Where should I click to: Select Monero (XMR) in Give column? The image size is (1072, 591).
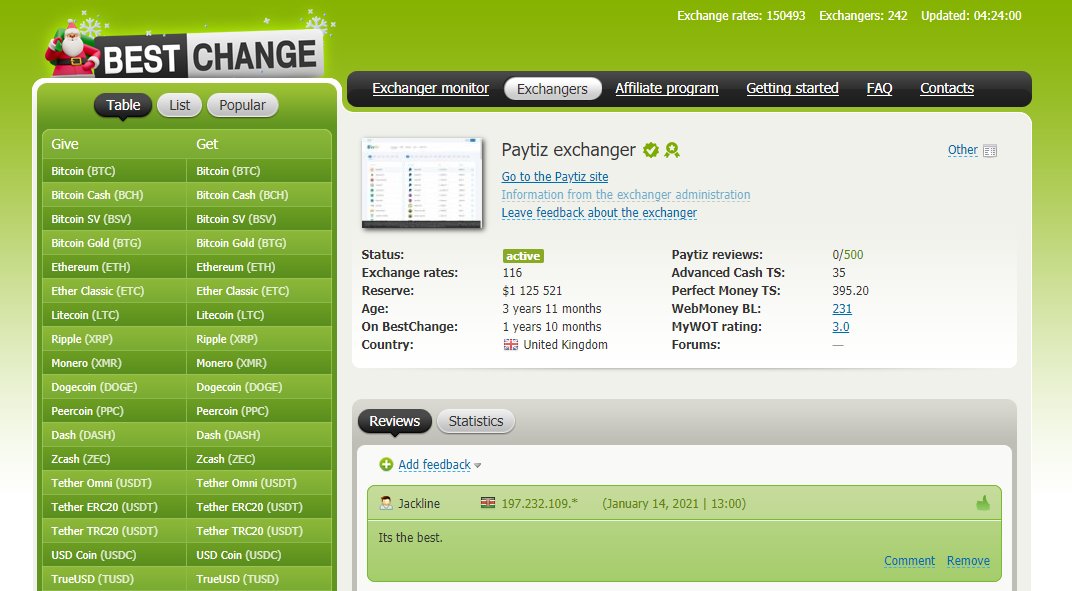(114, 363)
